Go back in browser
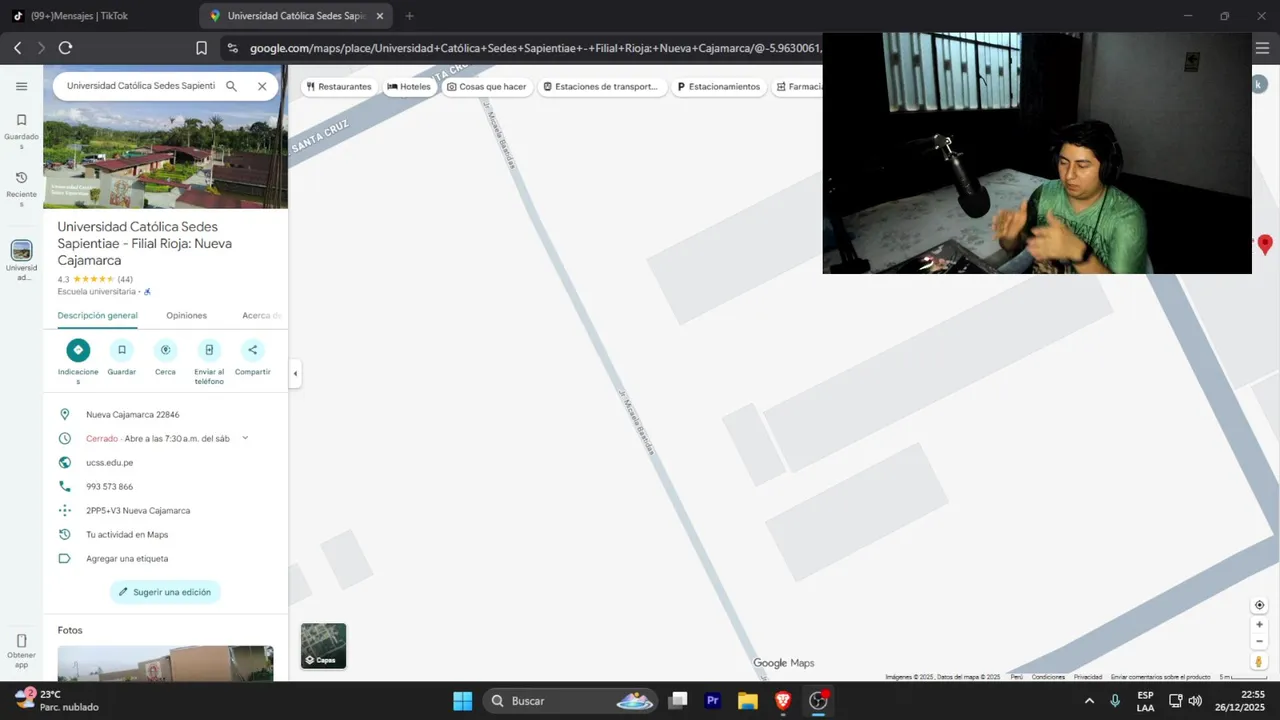Screen dimensions: 1280x720 pyautogui.click(x=17, y=48)
